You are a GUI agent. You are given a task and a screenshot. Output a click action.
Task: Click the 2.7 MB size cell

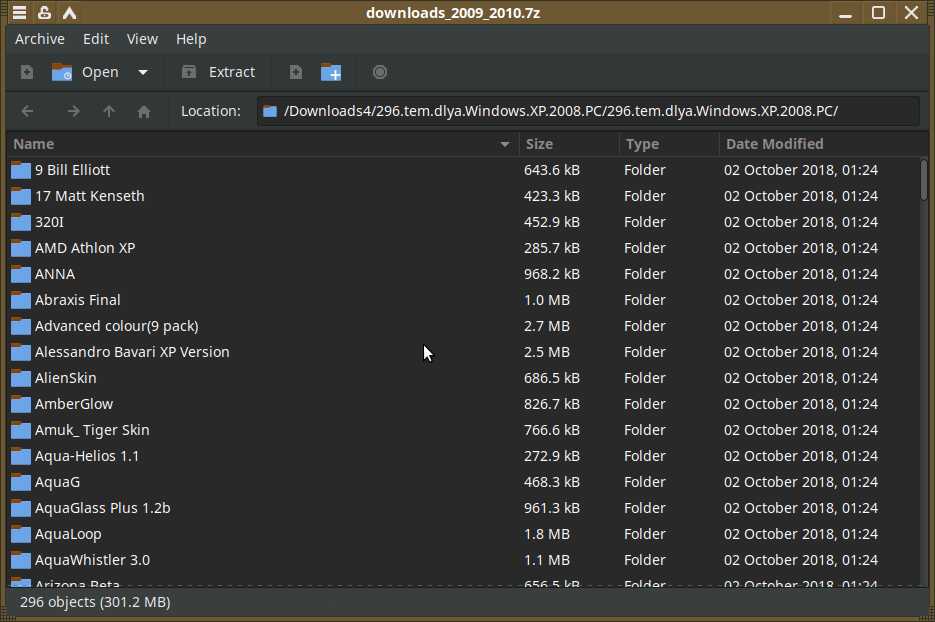pos(546,326)
